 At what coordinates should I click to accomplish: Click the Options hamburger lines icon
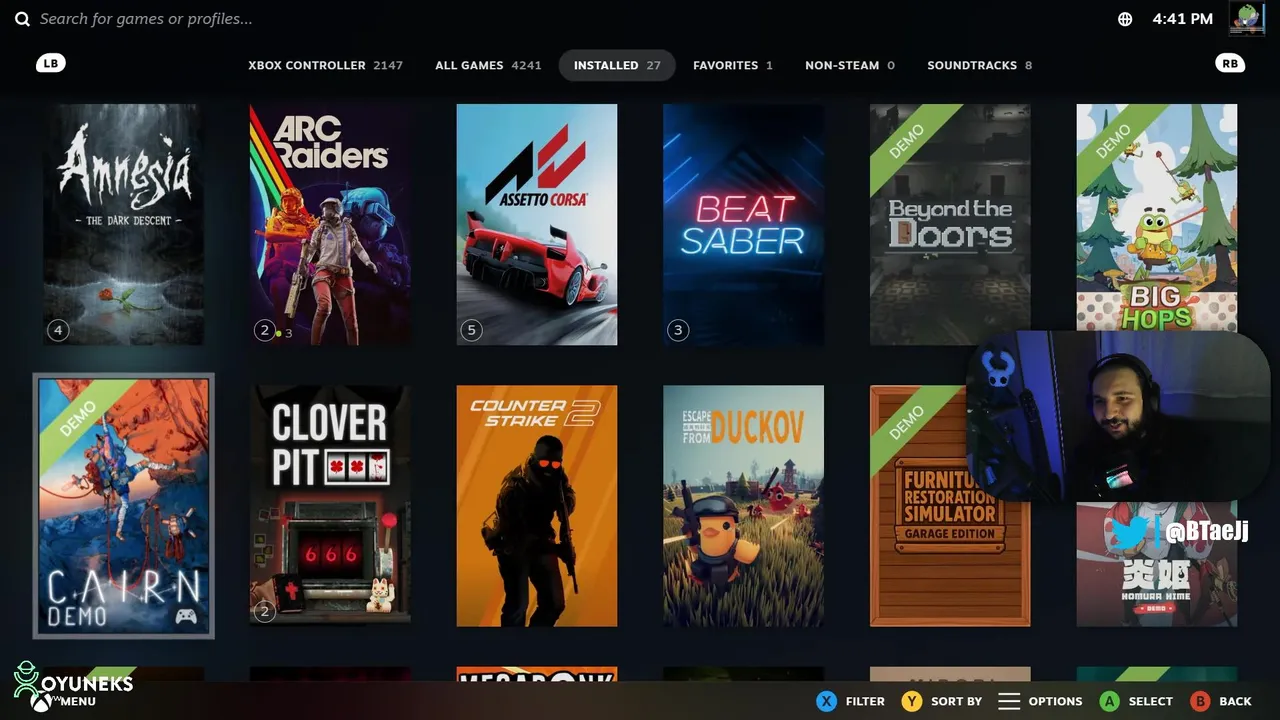(1009, 701)
